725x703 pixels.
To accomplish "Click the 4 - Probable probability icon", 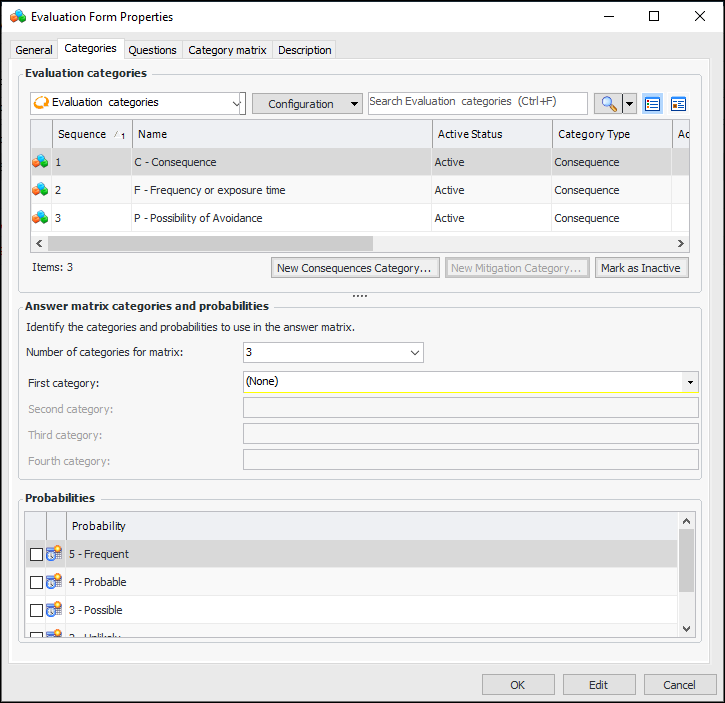I will (55, 582).
